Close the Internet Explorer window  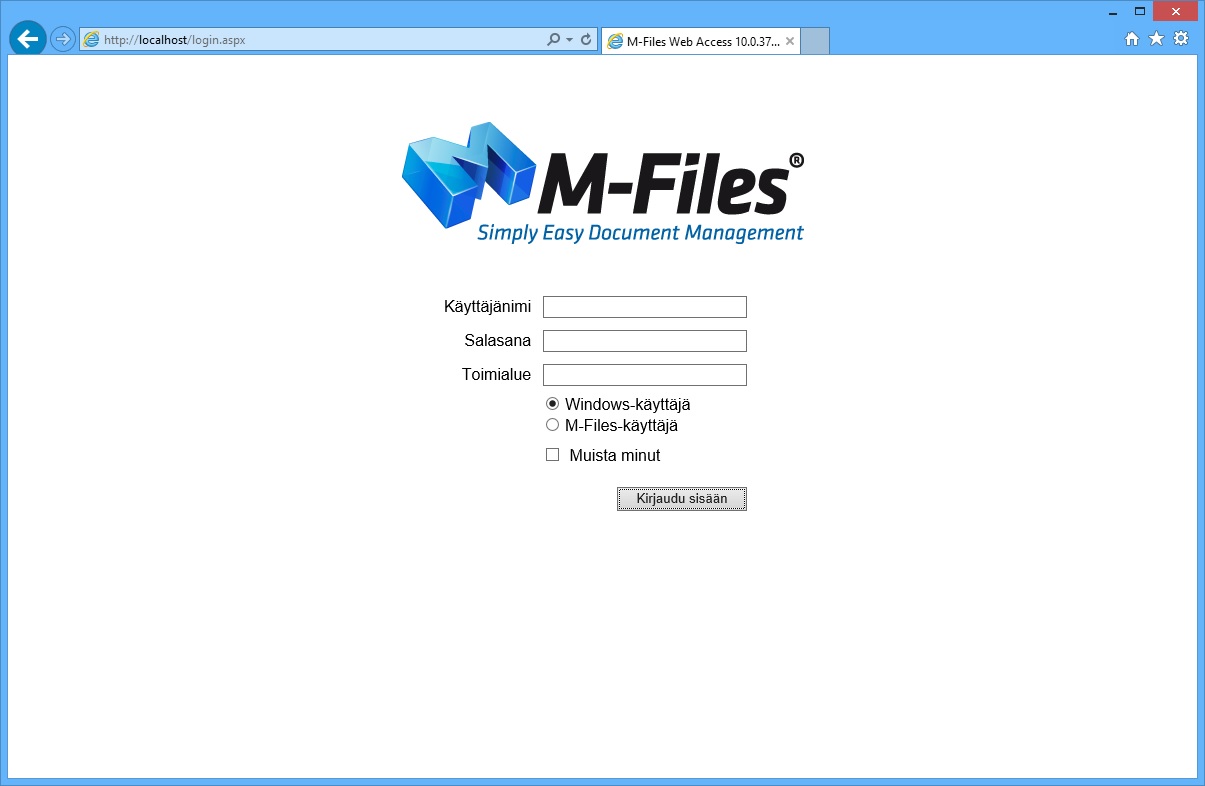(1175, 12)
